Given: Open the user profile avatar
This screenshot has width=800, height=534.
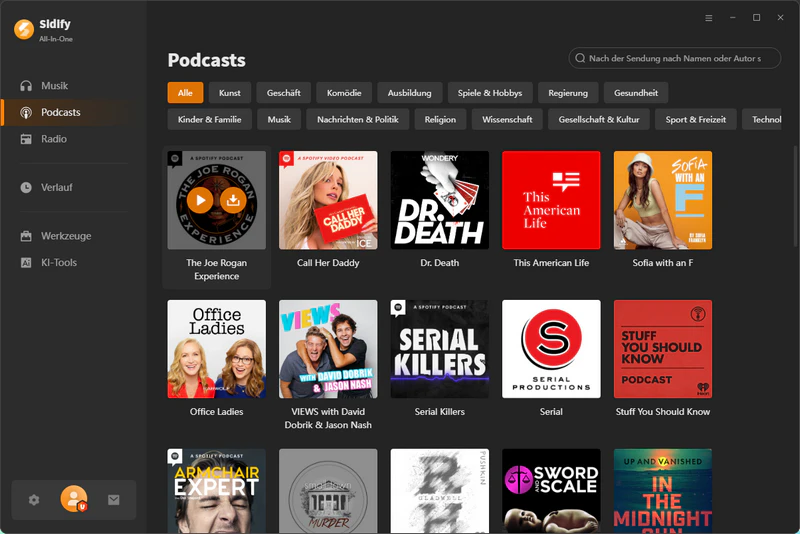Looking at the screenshot, I should pyautogui.click(x=74, y=499).
